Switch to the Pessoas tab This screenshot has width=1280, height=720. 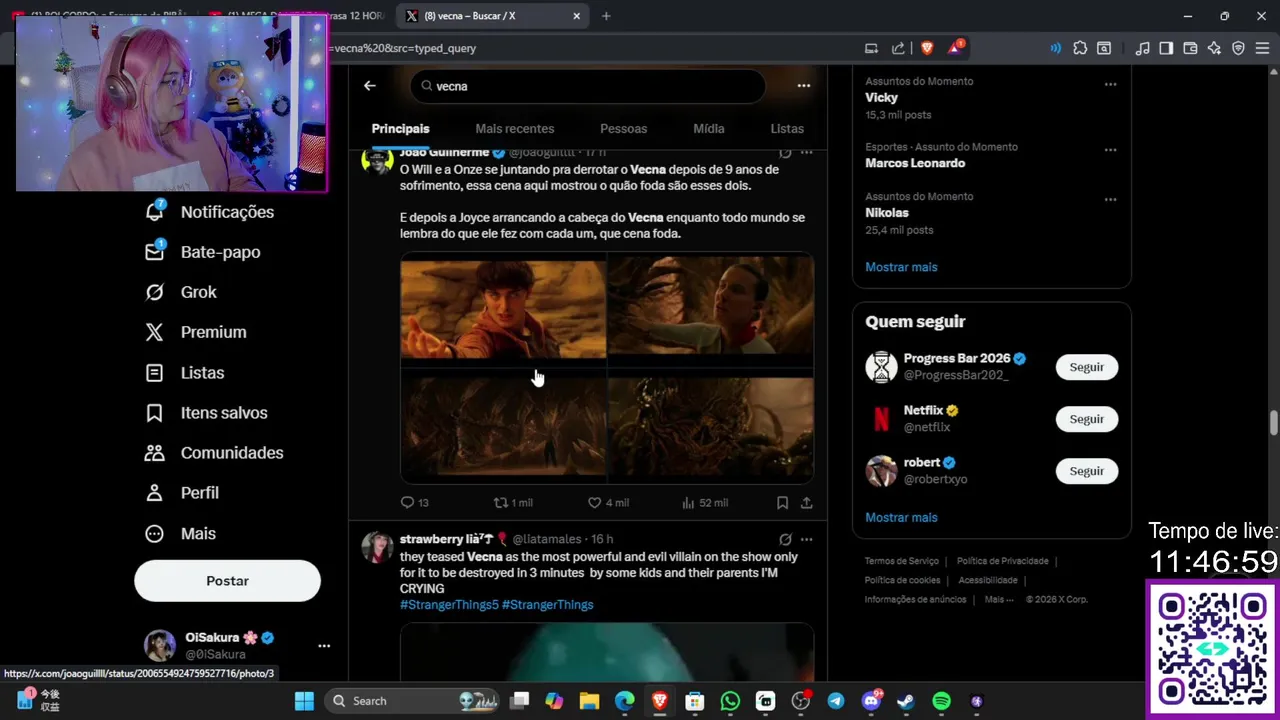(x=624, y=129)
